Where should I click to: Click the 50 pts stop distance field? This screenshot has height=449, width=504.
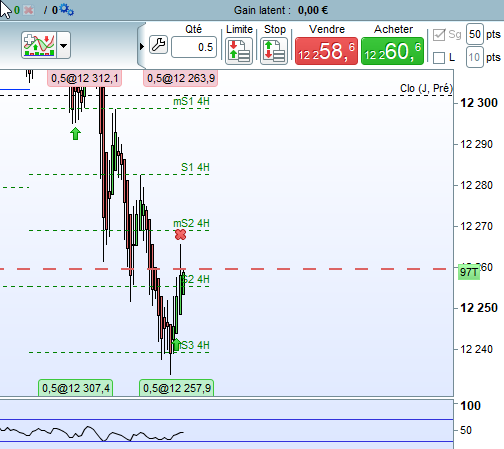[475, 34]
